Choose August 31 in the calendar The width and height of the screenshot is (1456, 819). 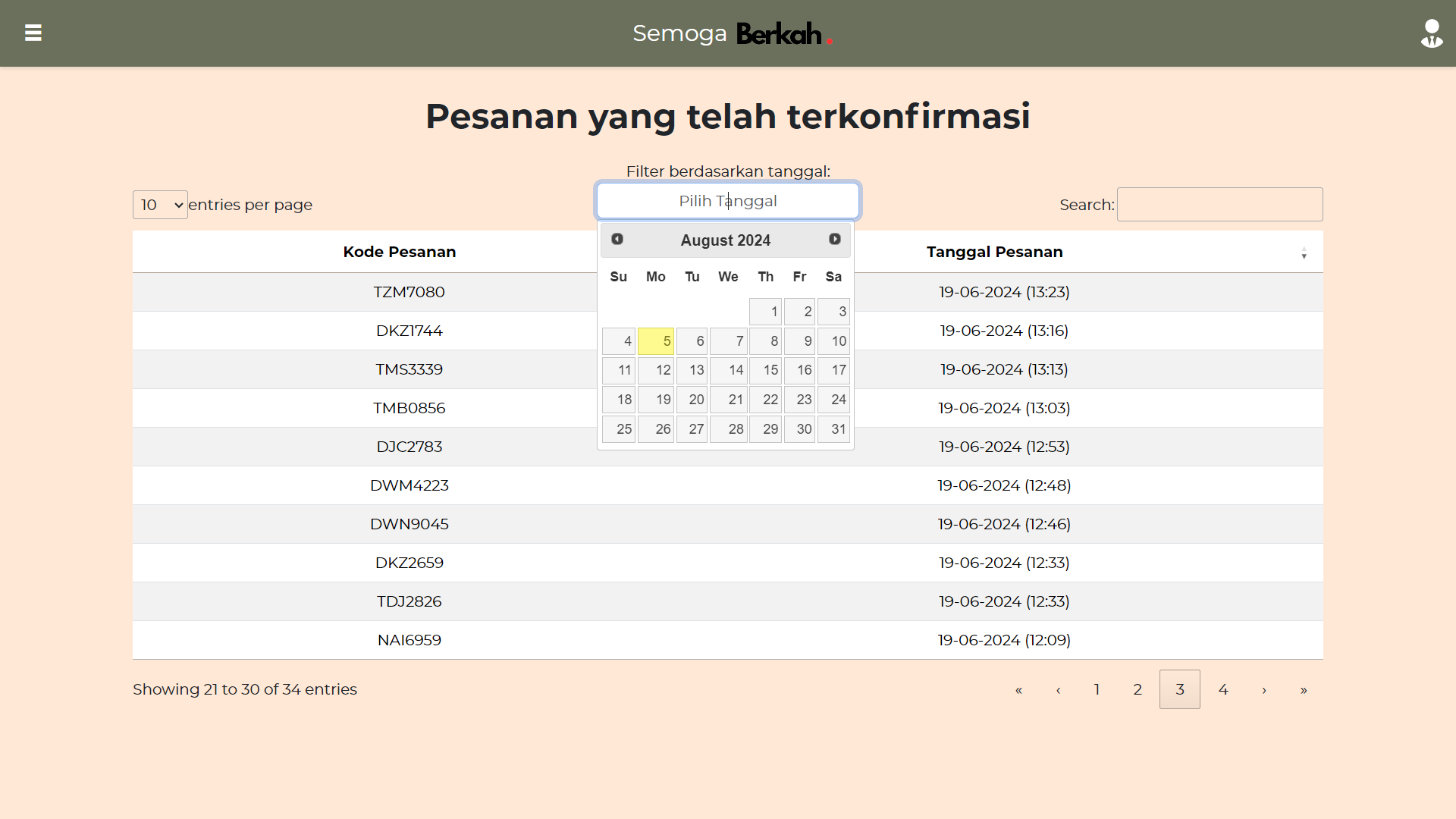point(833,429)
